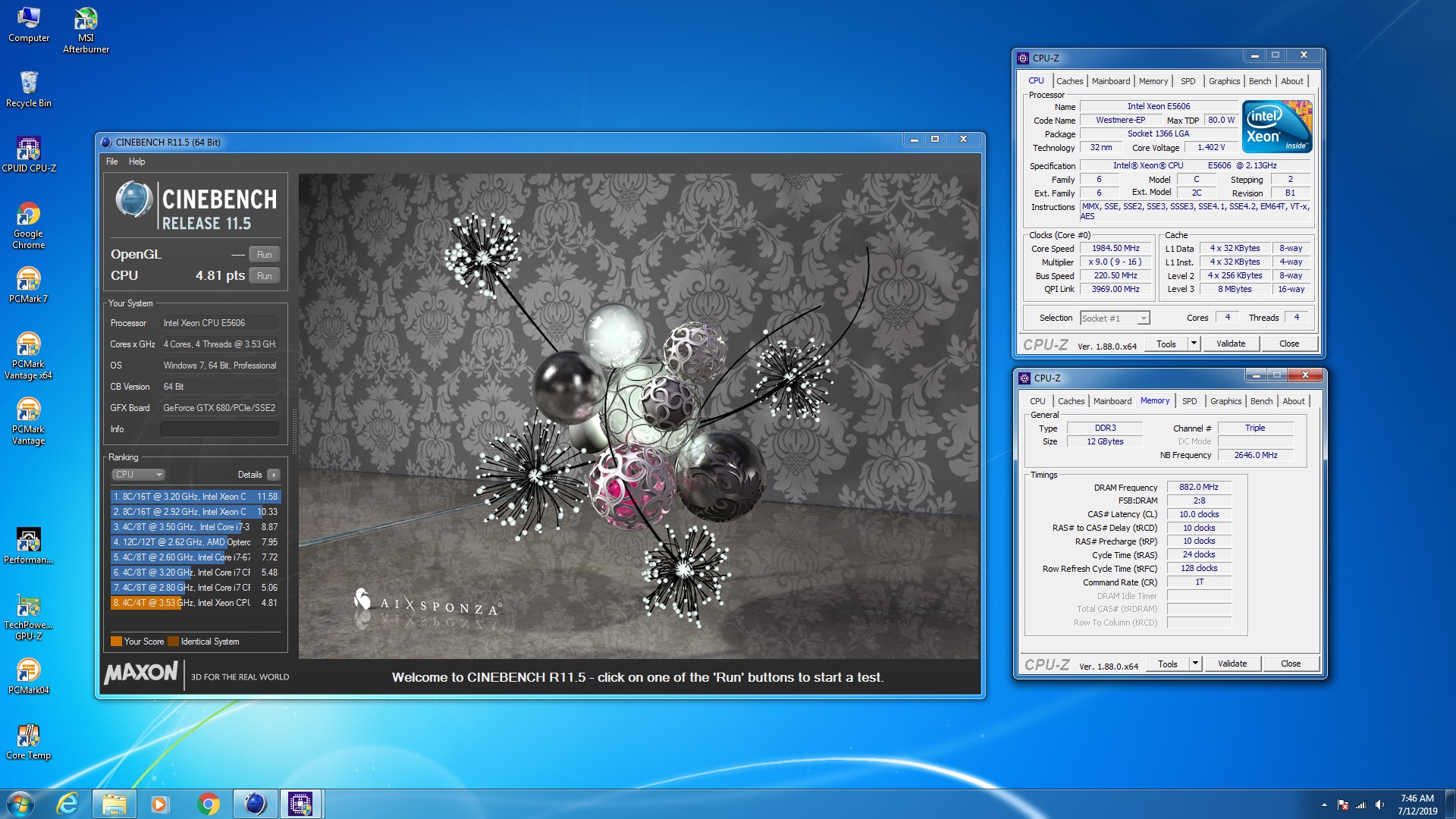Switch to CPU tab in bottom CPU-Z window
1456x819 pixels.
pos(1037,401)
